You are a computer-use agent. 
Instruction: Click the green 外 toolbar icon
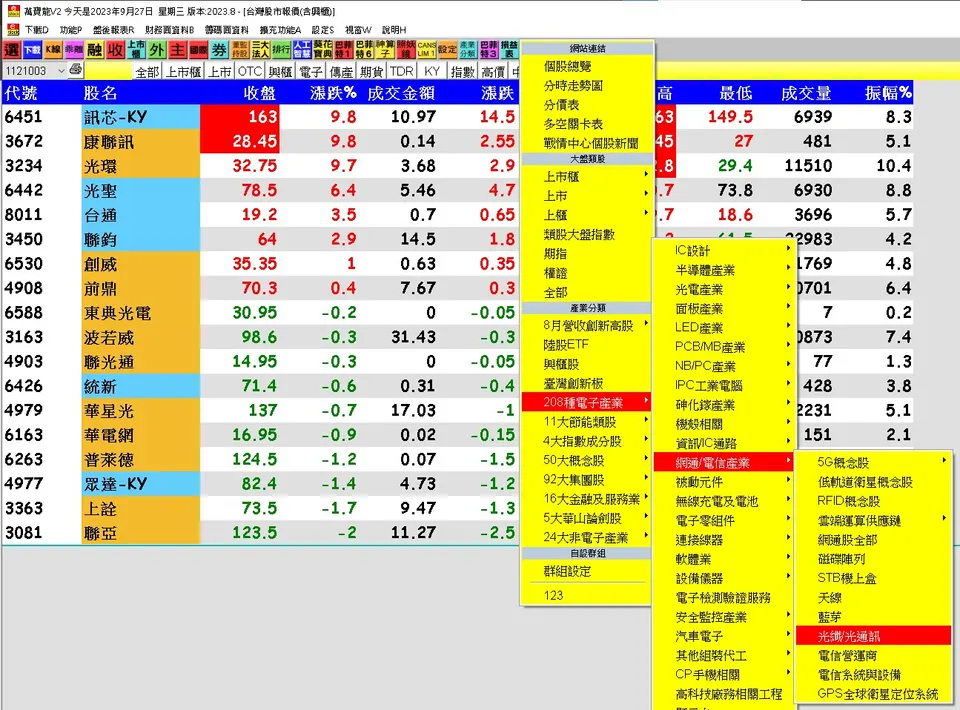tap(157, 50)
